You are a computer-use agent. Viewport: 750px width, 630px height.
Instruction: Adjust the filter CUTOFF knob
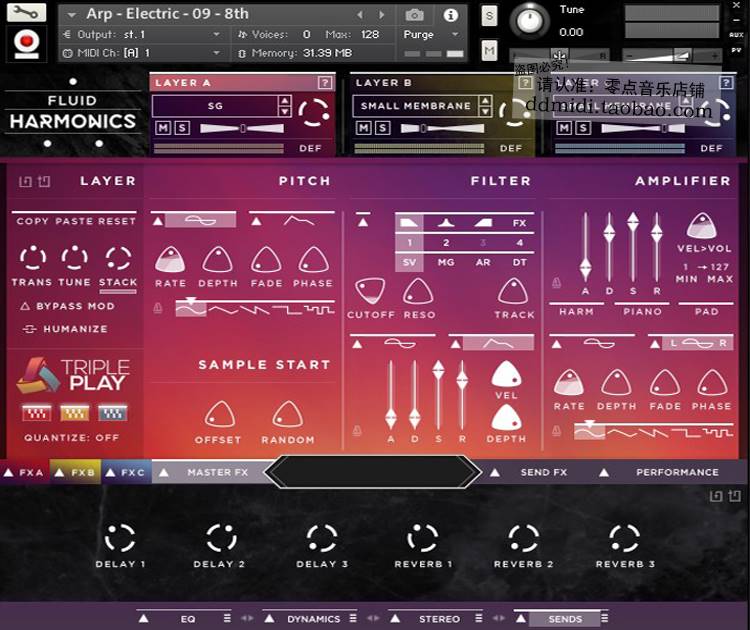pyautogui.click(x=370, y=291)
